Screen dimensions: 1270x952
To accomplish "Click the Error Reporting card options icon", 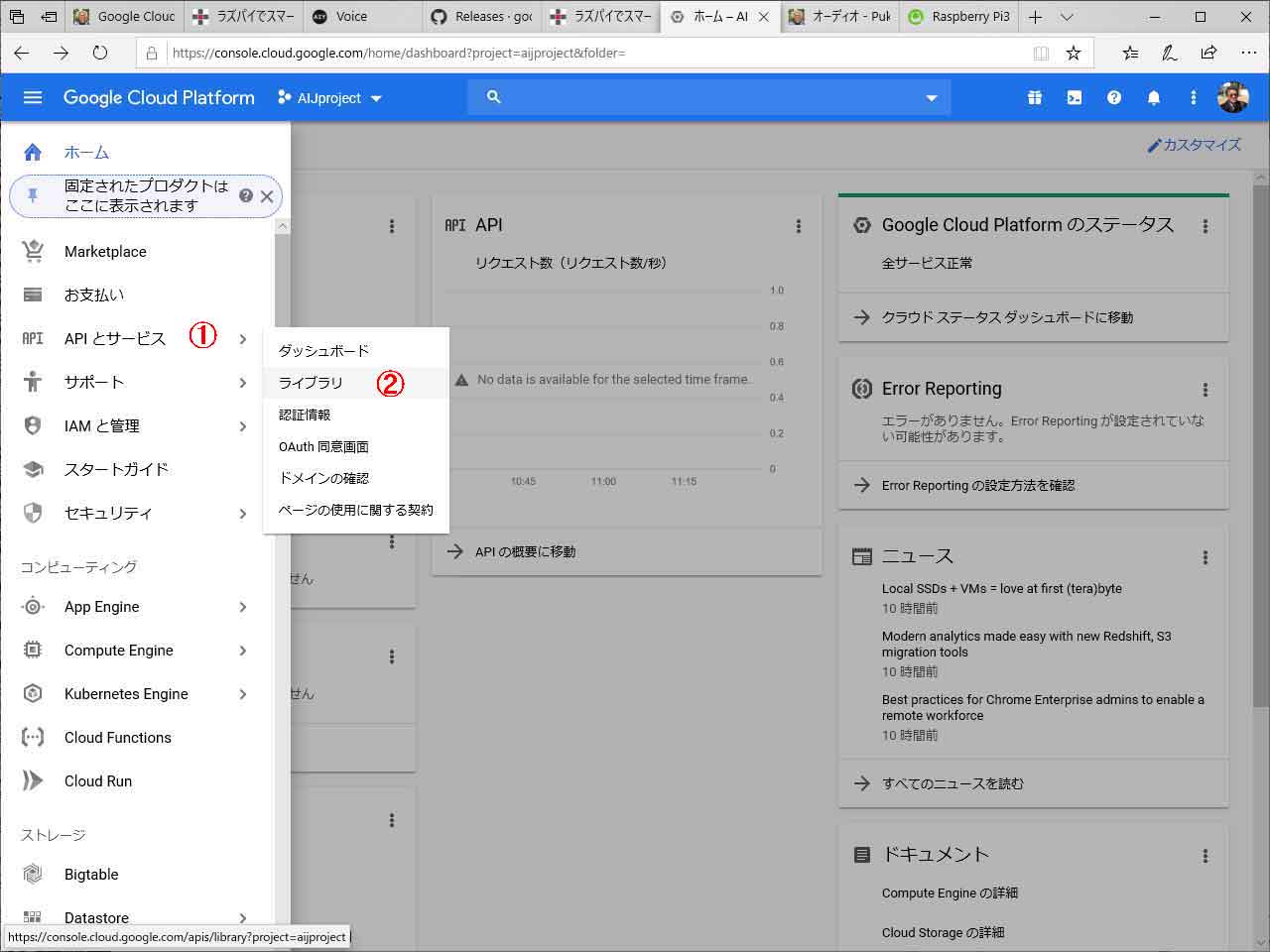I will (x=1206, y=390).
